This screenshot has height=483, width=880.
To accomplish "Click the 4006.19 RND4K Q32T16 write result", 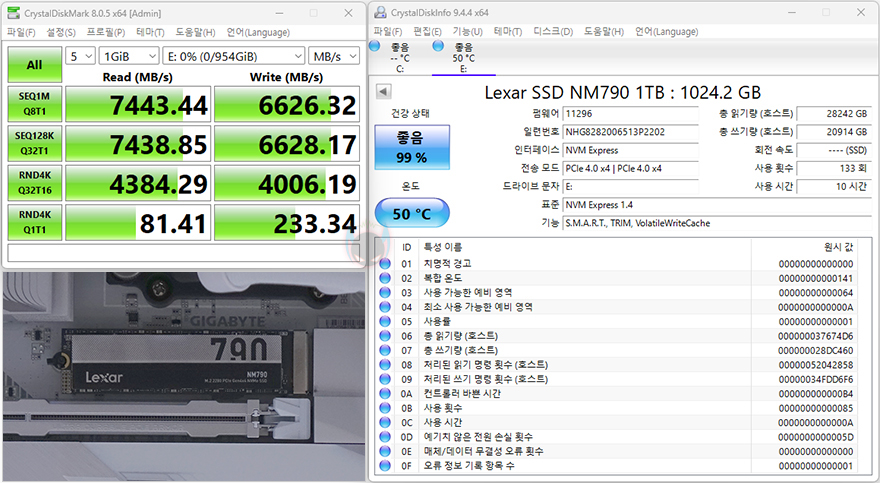I will pos(287,183).
